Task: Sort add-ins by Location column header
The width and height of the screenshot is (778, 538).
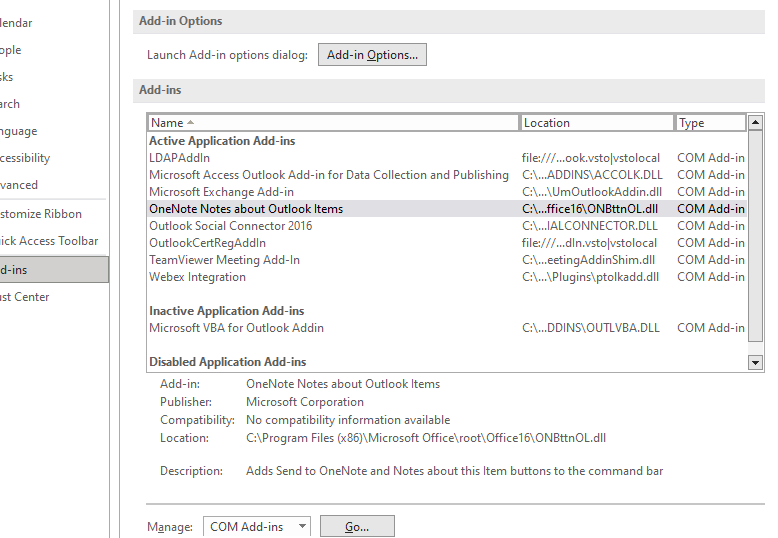Action: [x=596, y=123]
